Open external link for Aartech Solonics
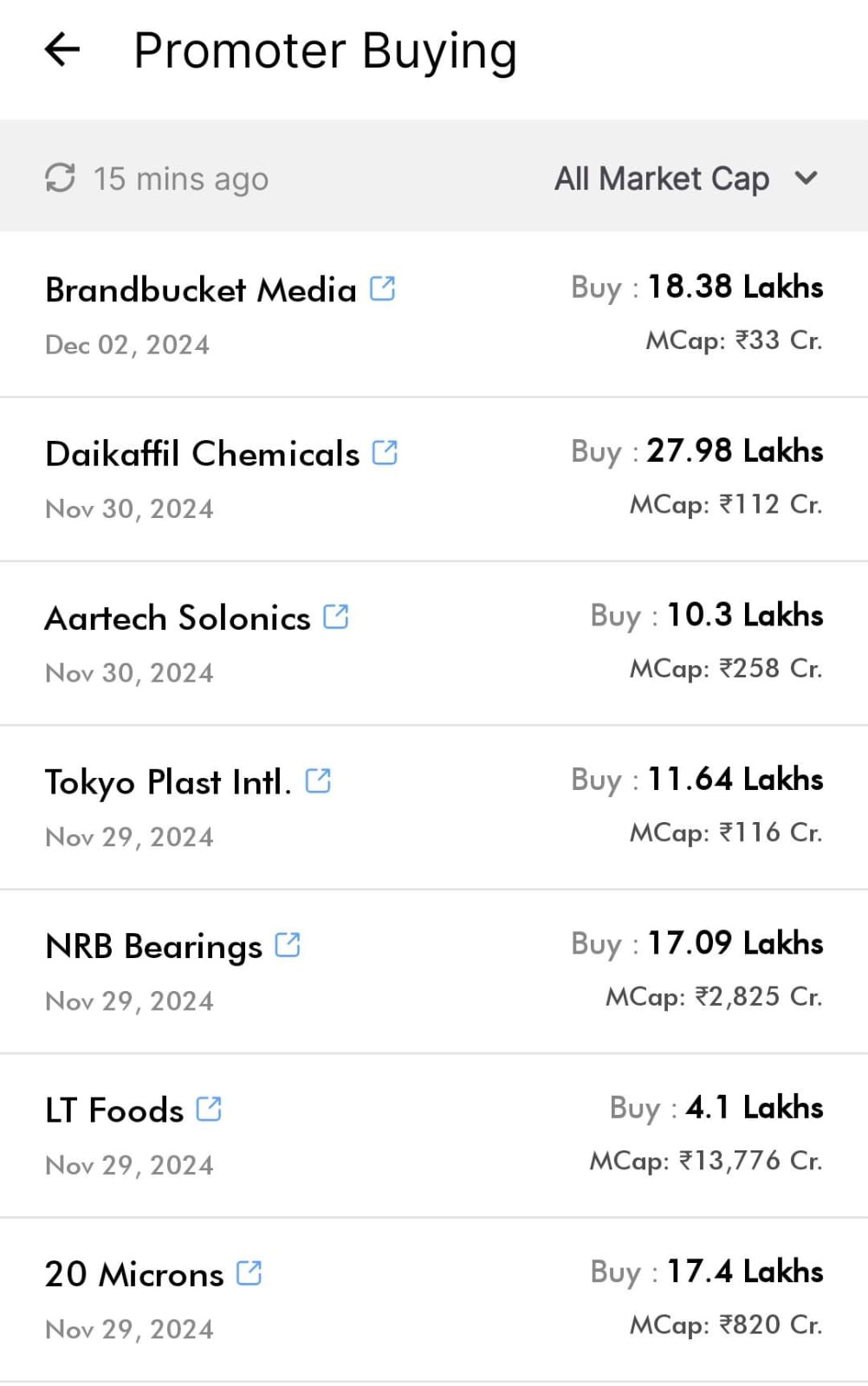 [x=336, y=617]
